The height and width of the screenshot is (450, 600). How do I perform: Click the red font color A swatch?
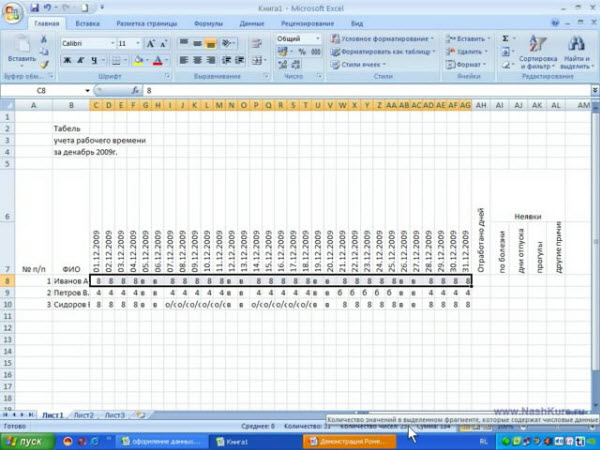coord(158,60)
